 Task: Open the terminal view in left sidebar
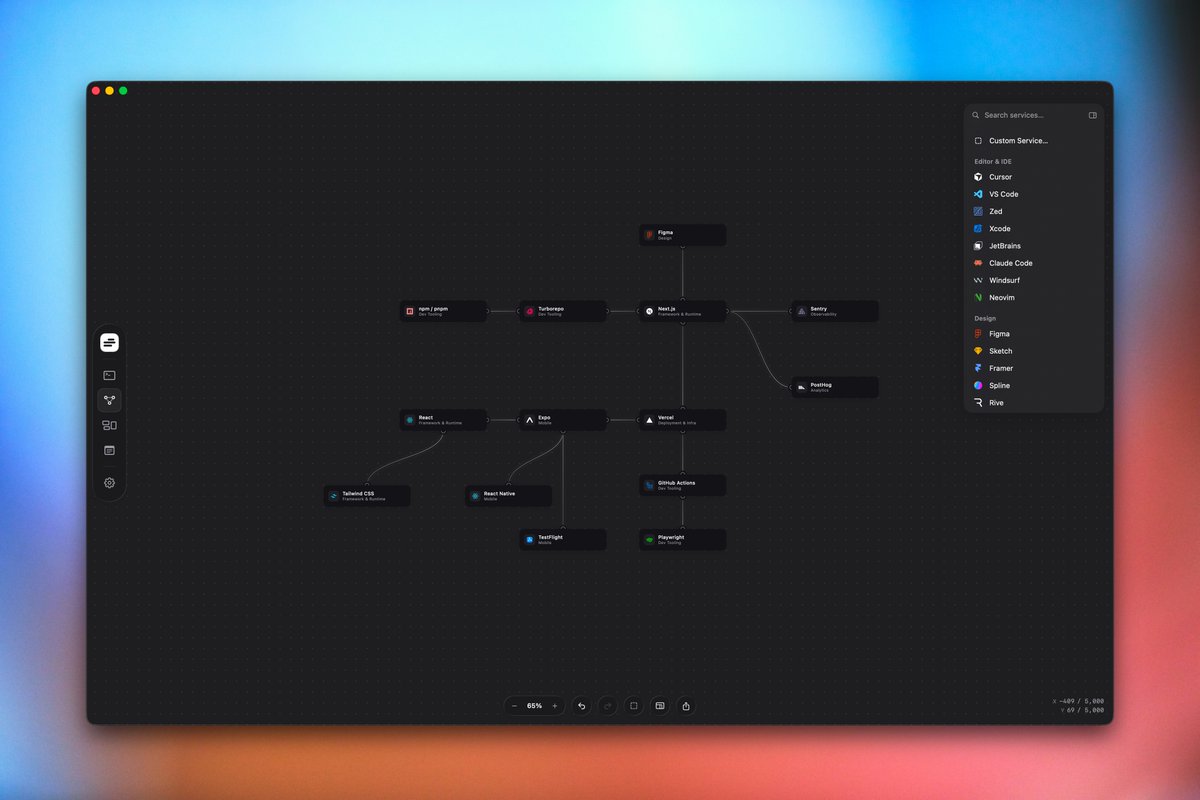pyautogui.click(x=109, y=375)
